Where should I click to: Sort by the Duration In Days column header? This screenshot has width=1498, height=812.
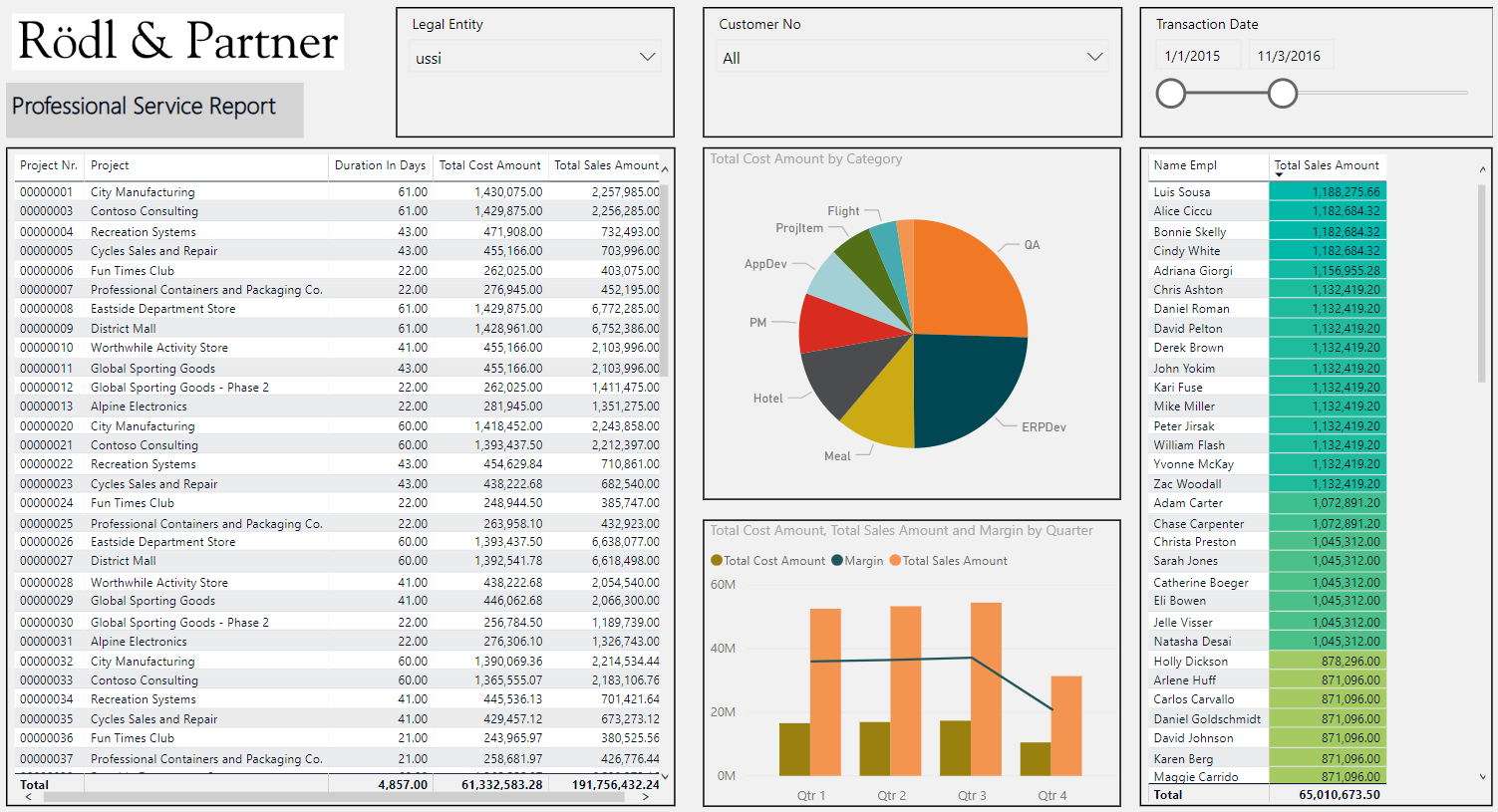380,165
